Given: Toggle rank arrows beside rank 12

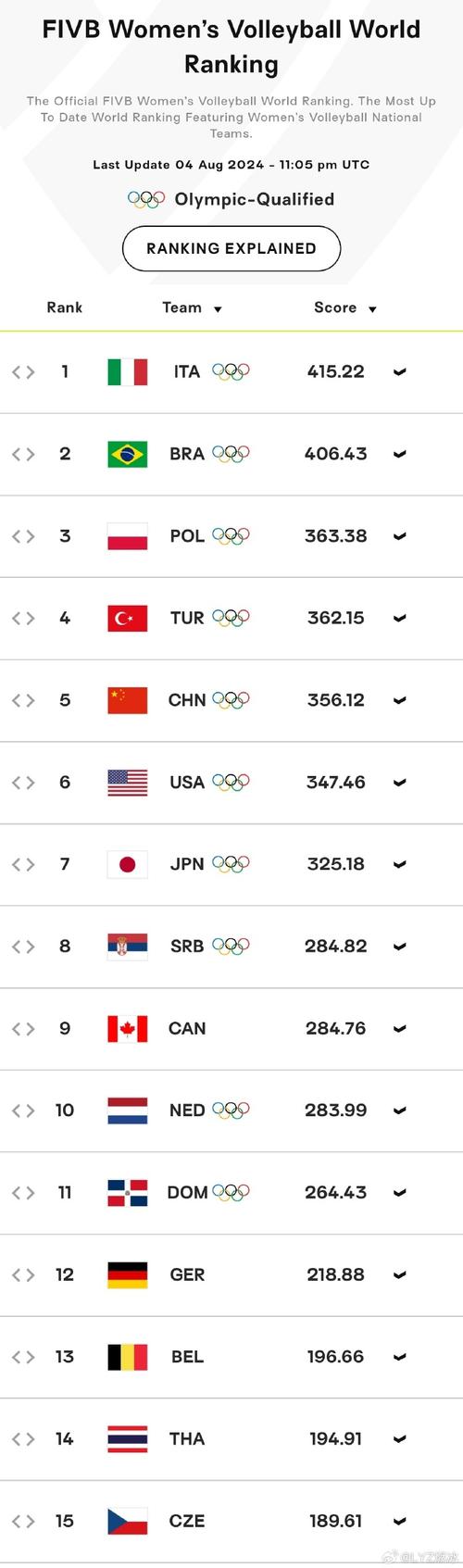Looking at the screenshot, I should (23, 1275).
